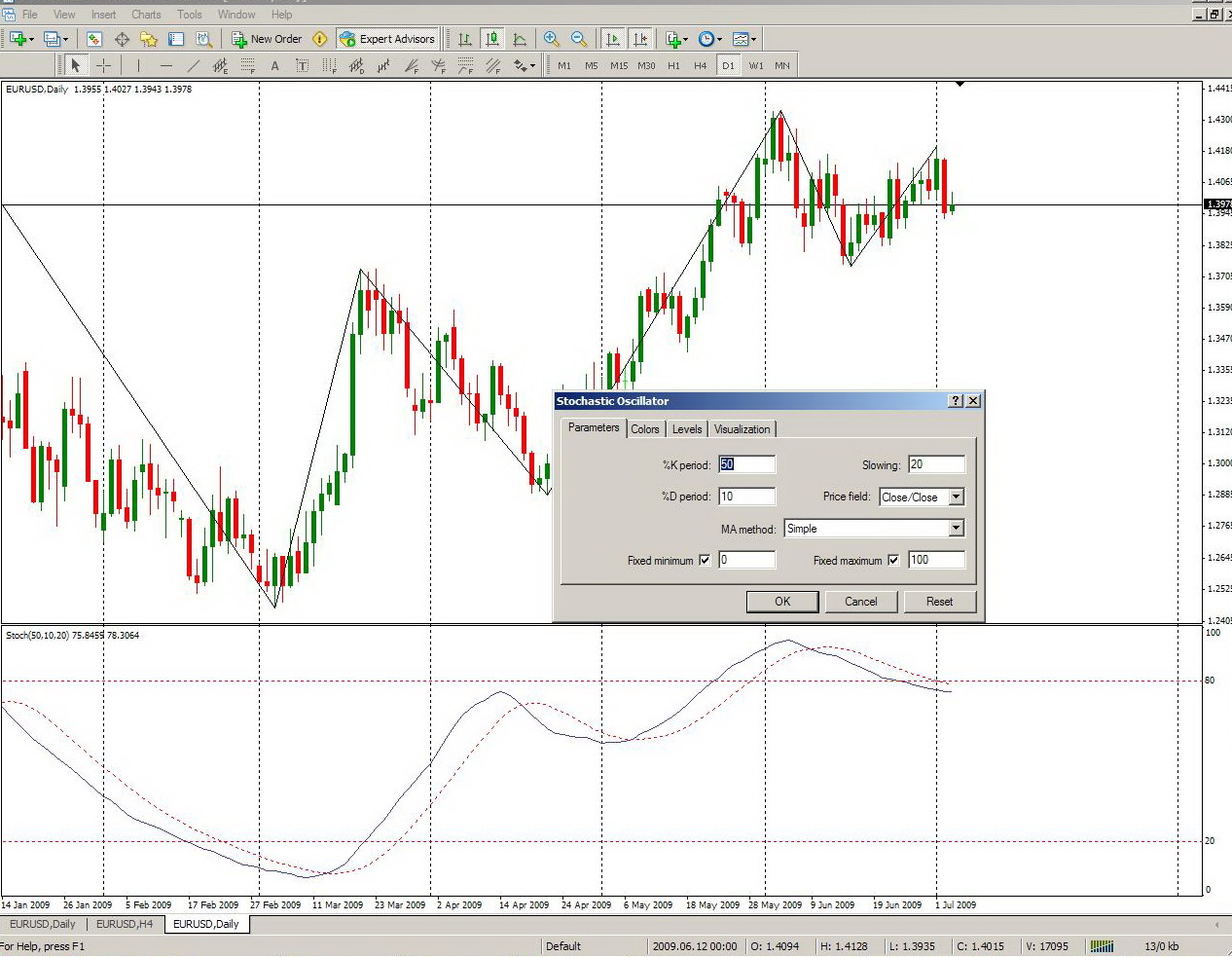Switch to the EURUSD,H4 chart tab
The image size is (1232, 957).
click(125, 924)
